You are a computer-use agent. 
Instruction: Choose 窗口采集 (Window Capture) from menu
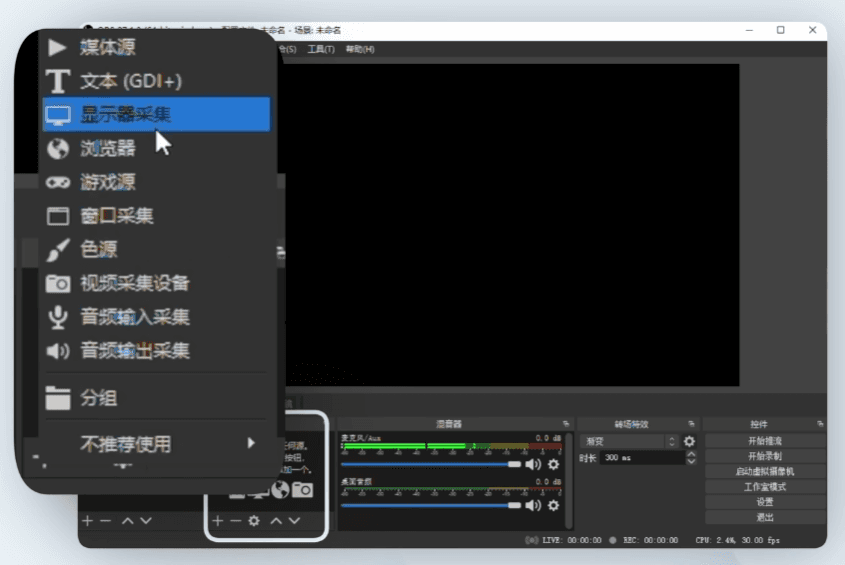(116, 216)
